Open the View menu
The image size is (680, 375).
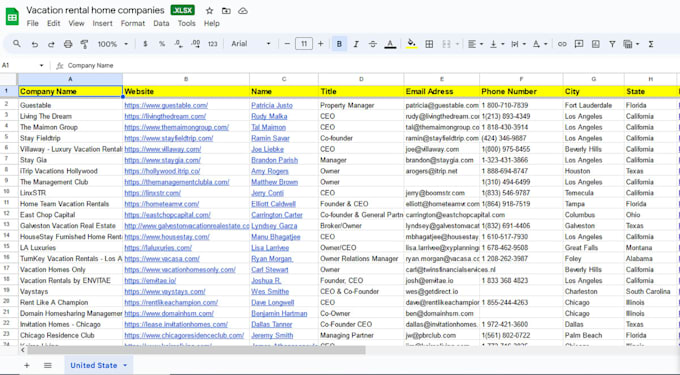[x=76, y=23]
